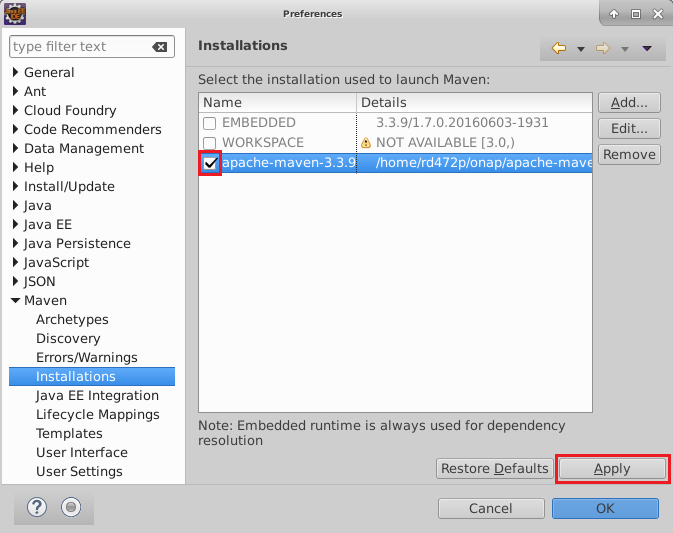Expand the Help tree node

tap(15, 167)
